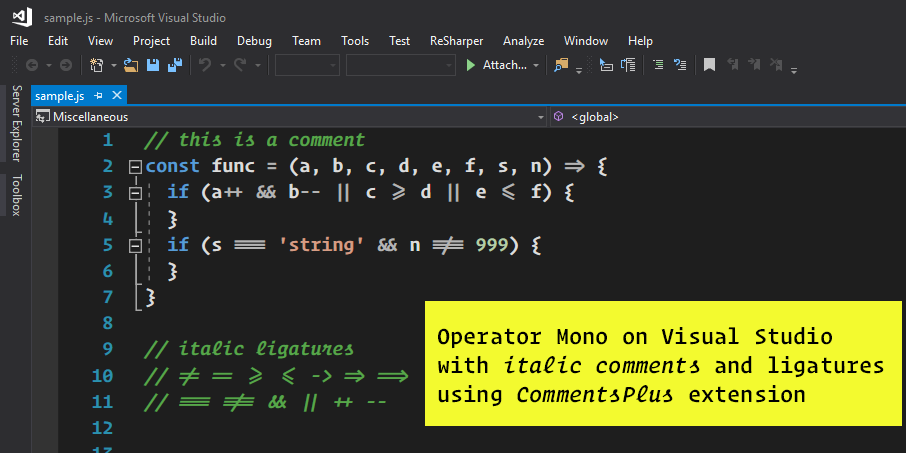
Task: Click the clear all bookmarks icon
Action: pyautogui.click(x=776, y=65)
